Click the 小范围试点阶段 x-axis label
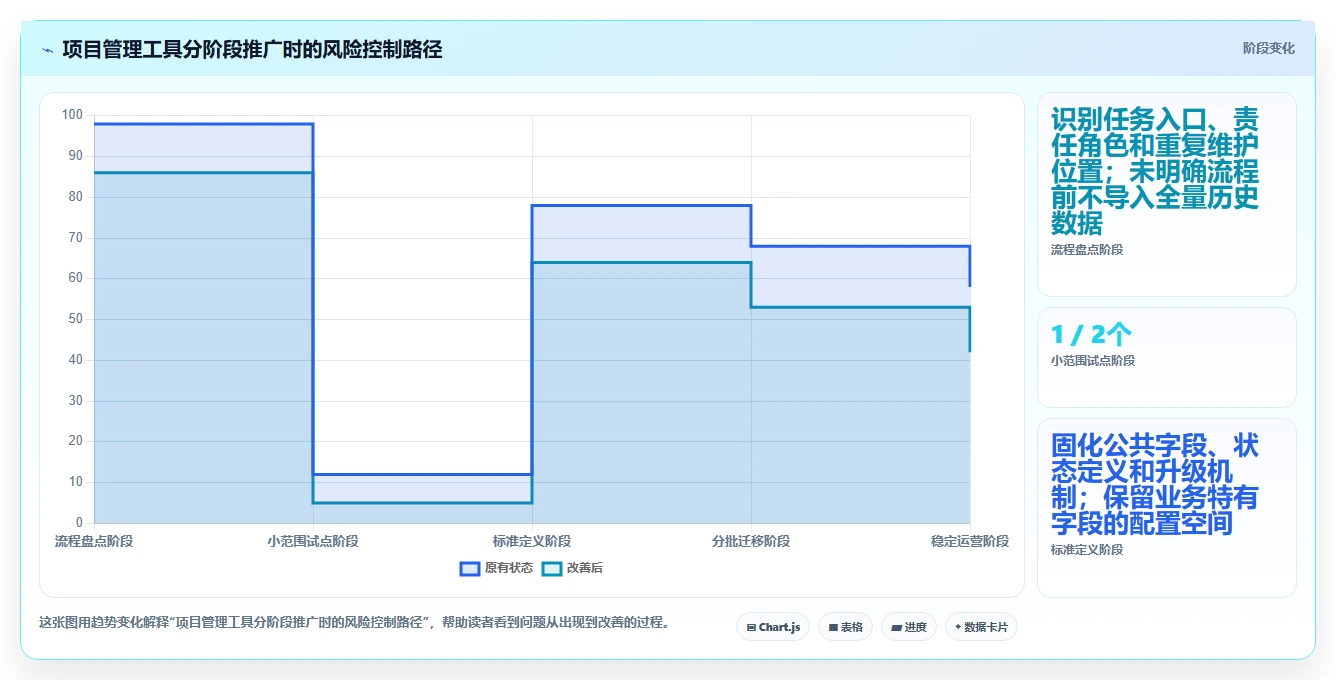Viewport: 1336px width, 680px height. tap(313, 541)
